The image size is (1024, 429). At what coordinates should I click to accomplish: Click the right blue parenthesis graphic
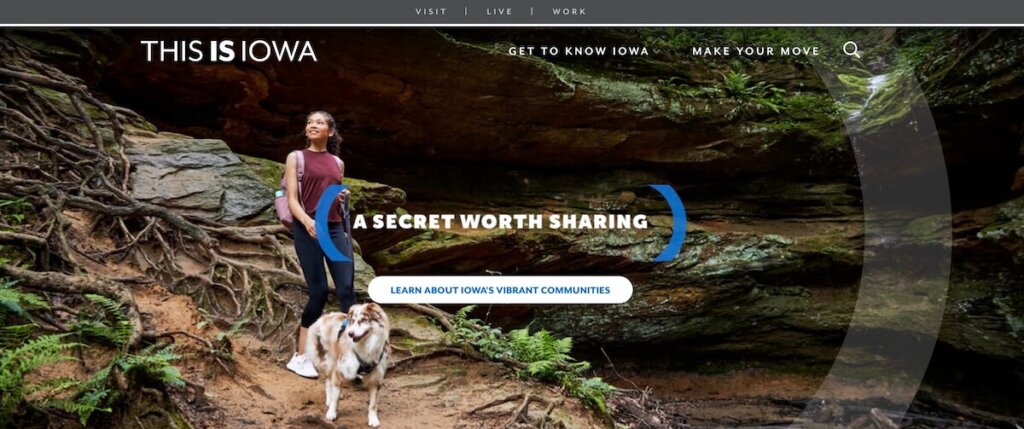tap(669, 223)
